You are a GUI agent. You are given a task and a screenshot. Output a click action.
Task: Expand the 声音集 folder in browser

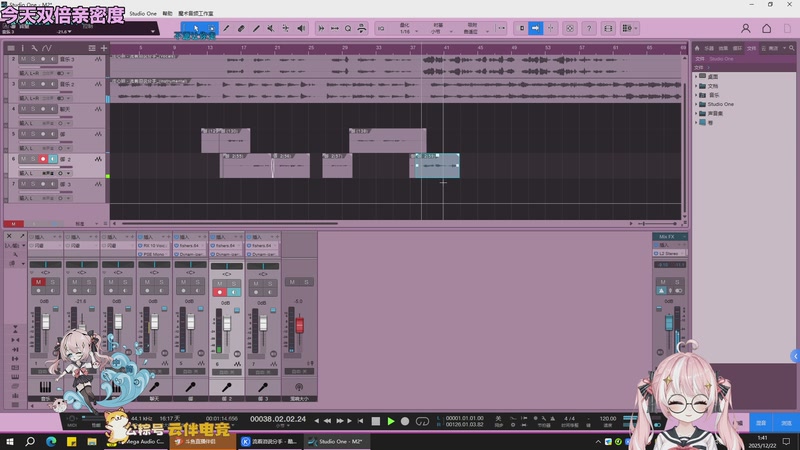click(696, 113)
